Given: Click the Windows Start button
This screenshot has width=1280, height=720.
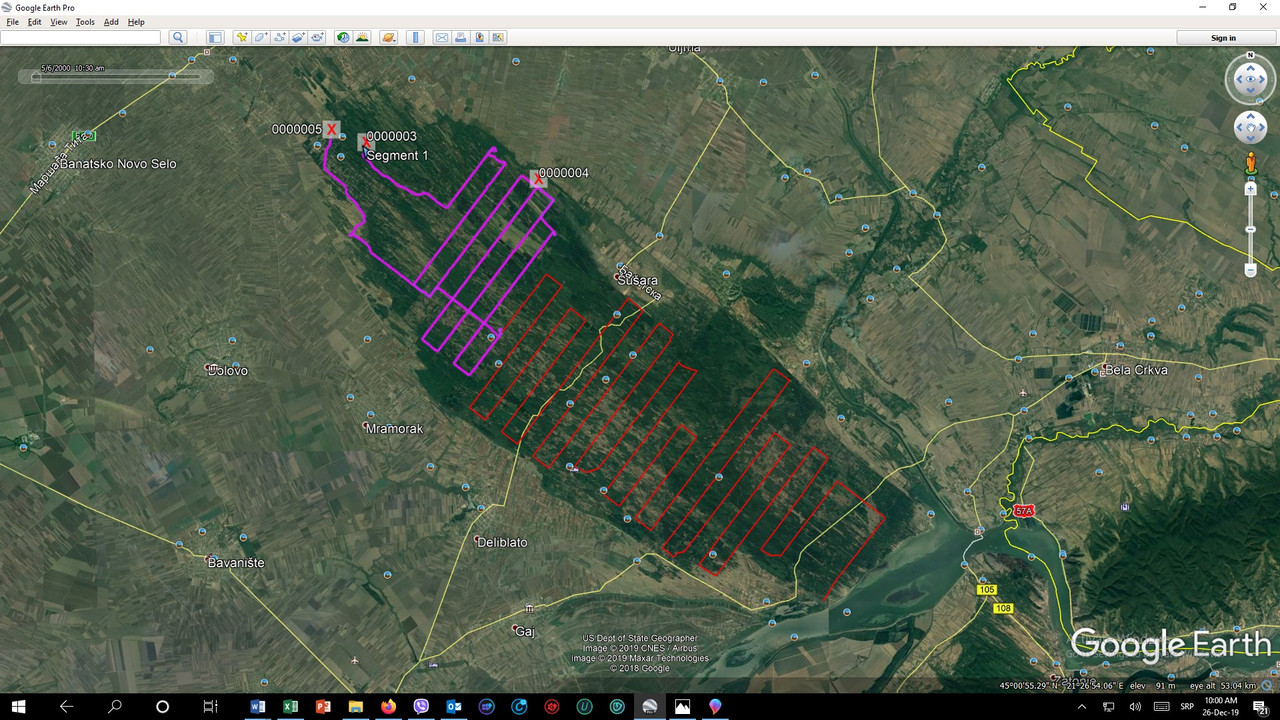Looking at the screenshot, I should 18,706.
